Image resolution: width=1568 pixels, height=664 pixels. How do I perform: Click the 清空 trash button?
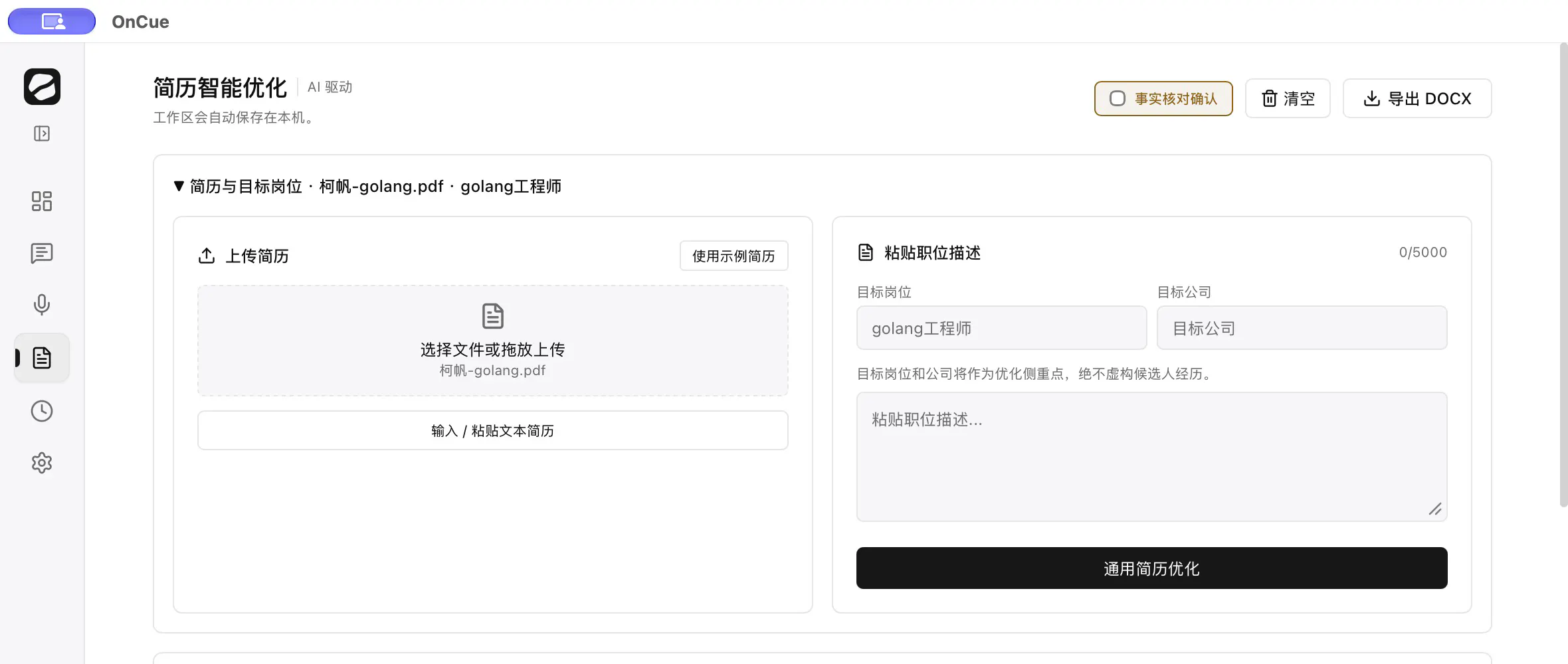1288,98
